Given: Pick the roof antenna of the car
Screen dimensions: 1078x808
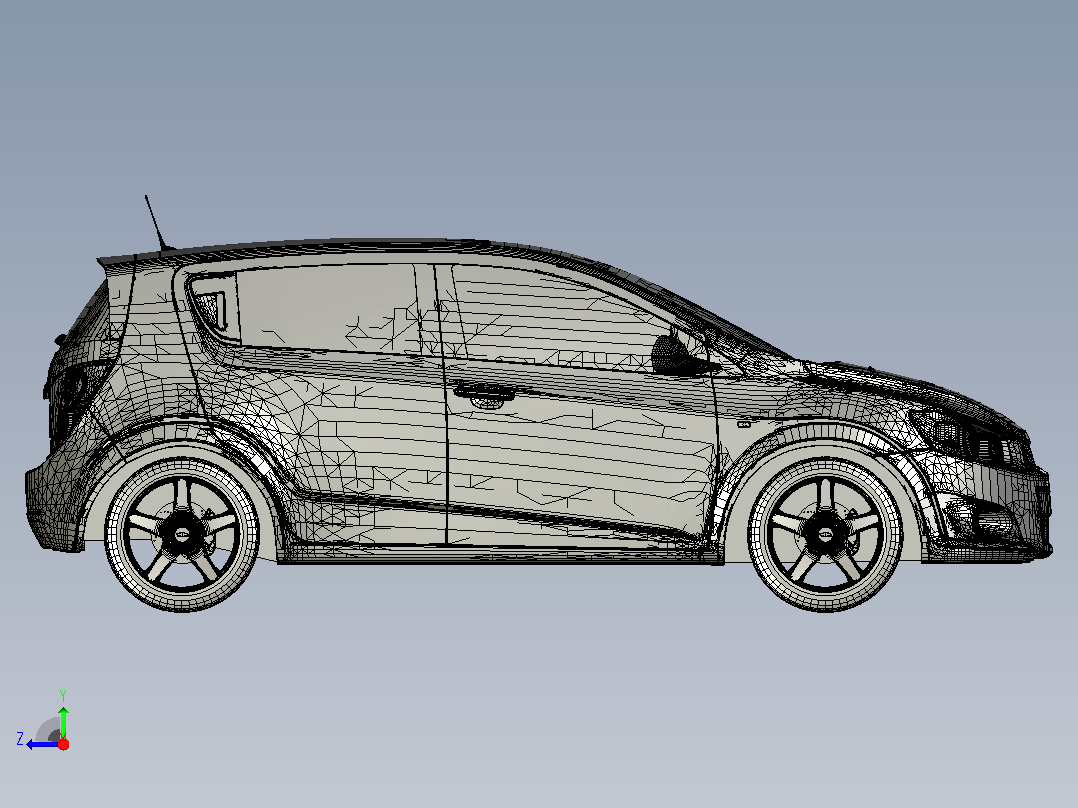Looking at the screenshot, I should [x=157, y=224].
